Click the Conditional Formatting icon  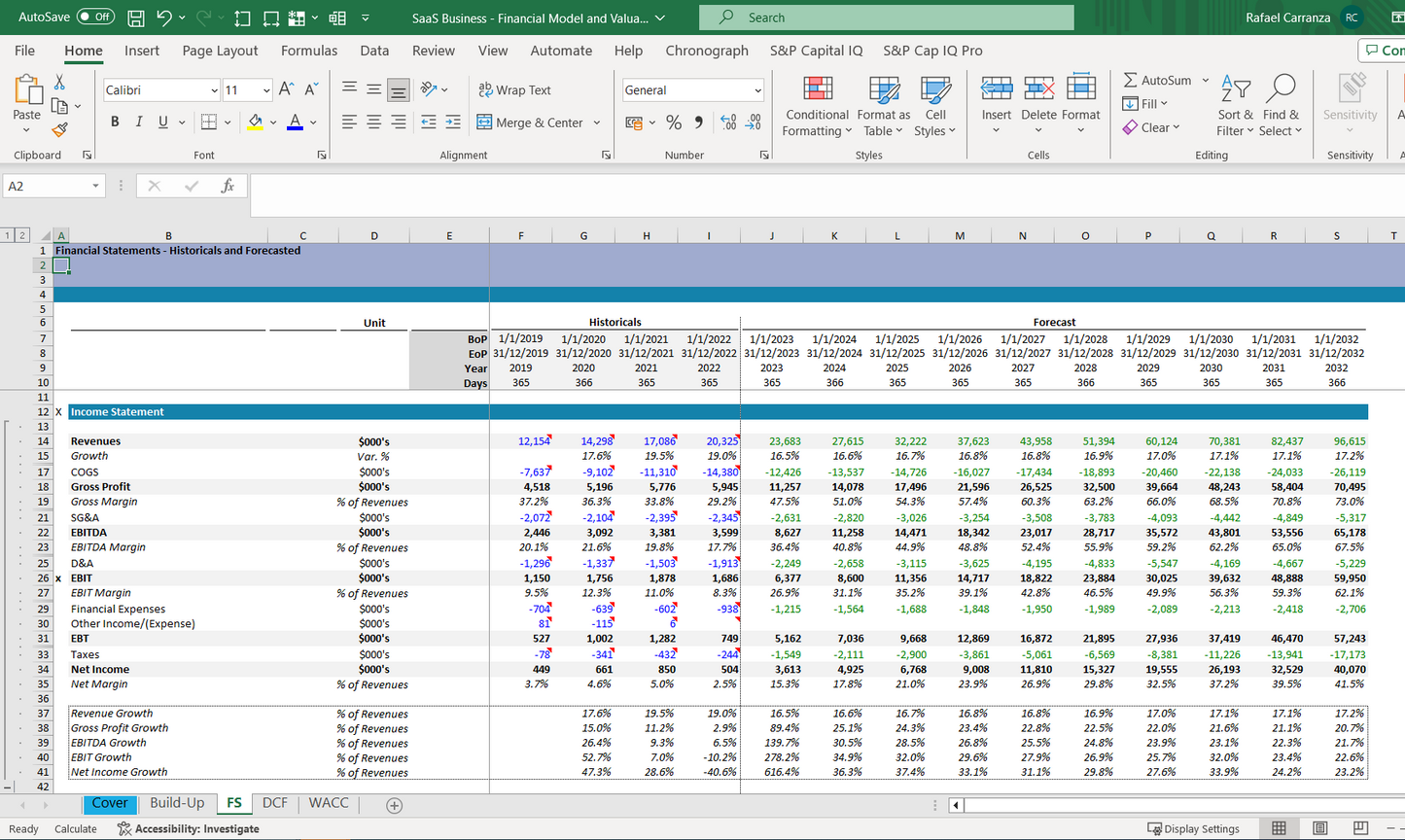pos(817,89)
